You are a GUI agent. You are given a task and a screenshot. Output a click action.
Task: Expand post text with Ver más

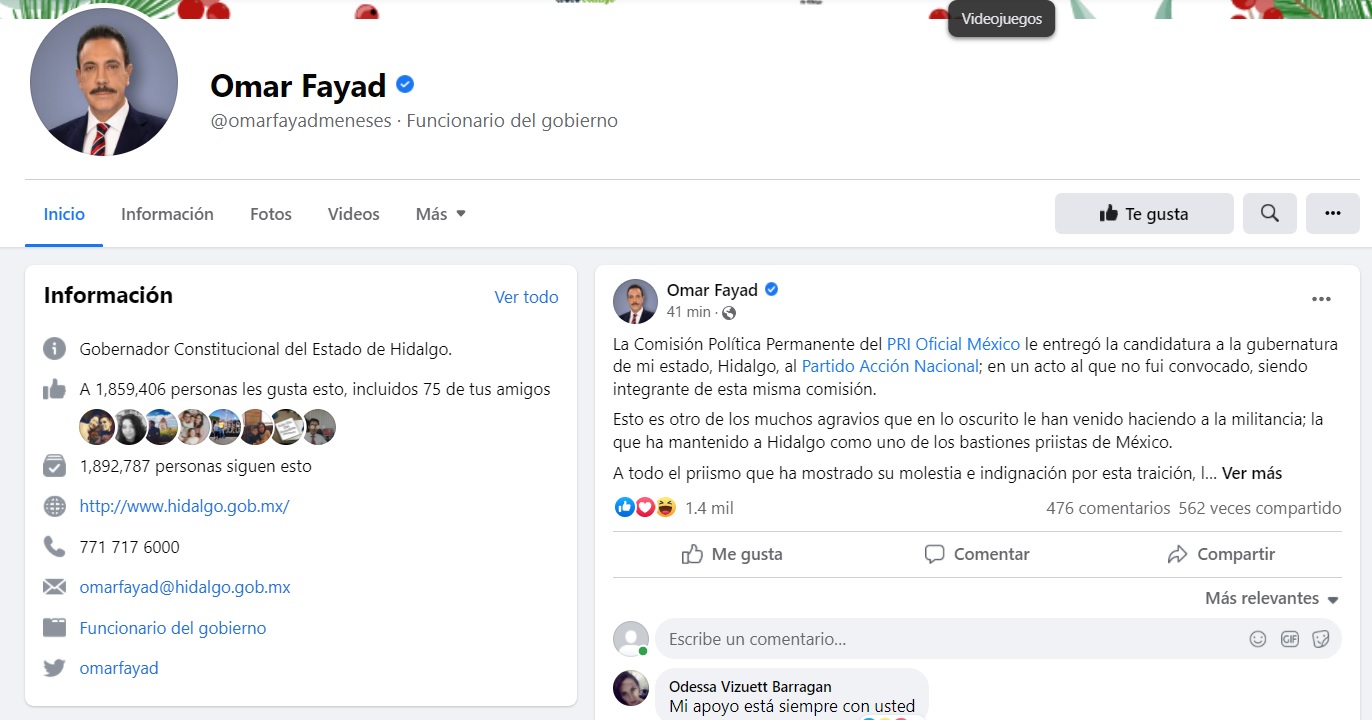1252,473
